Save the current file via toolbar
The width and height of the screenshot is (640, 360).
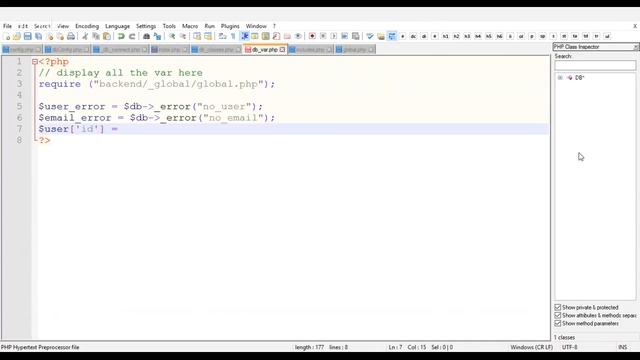click(27, 36)
